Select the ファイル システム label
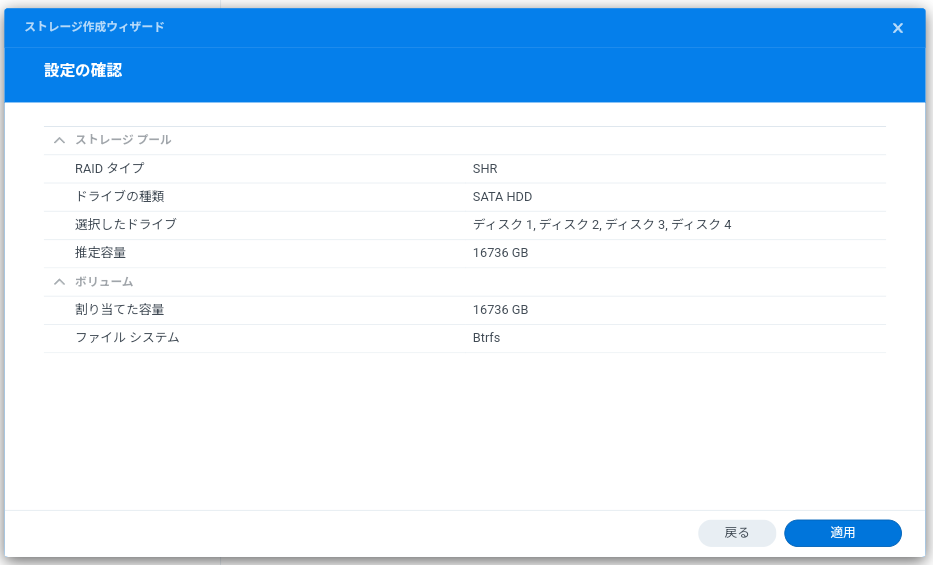Viewport: 933px width, 565px height. (x=127, y=338)
